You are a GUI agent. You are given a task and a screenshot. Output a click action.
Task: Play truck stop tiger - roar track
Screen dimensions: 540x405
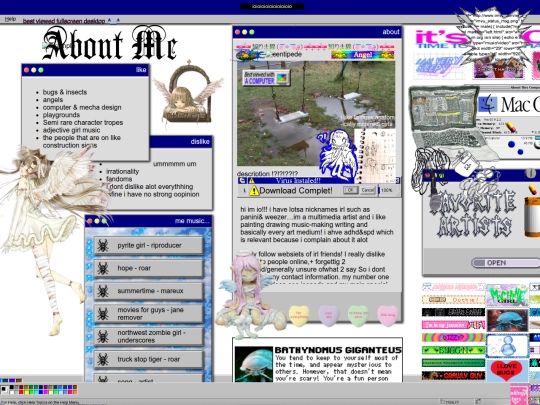click(149, 359)
